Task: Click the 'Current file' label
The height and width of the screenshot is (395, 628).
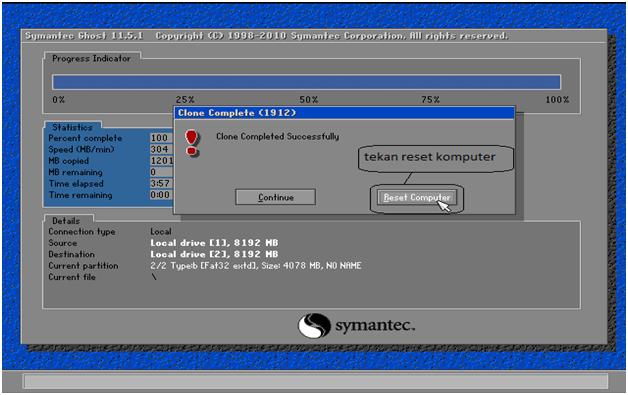Action: 72,277
